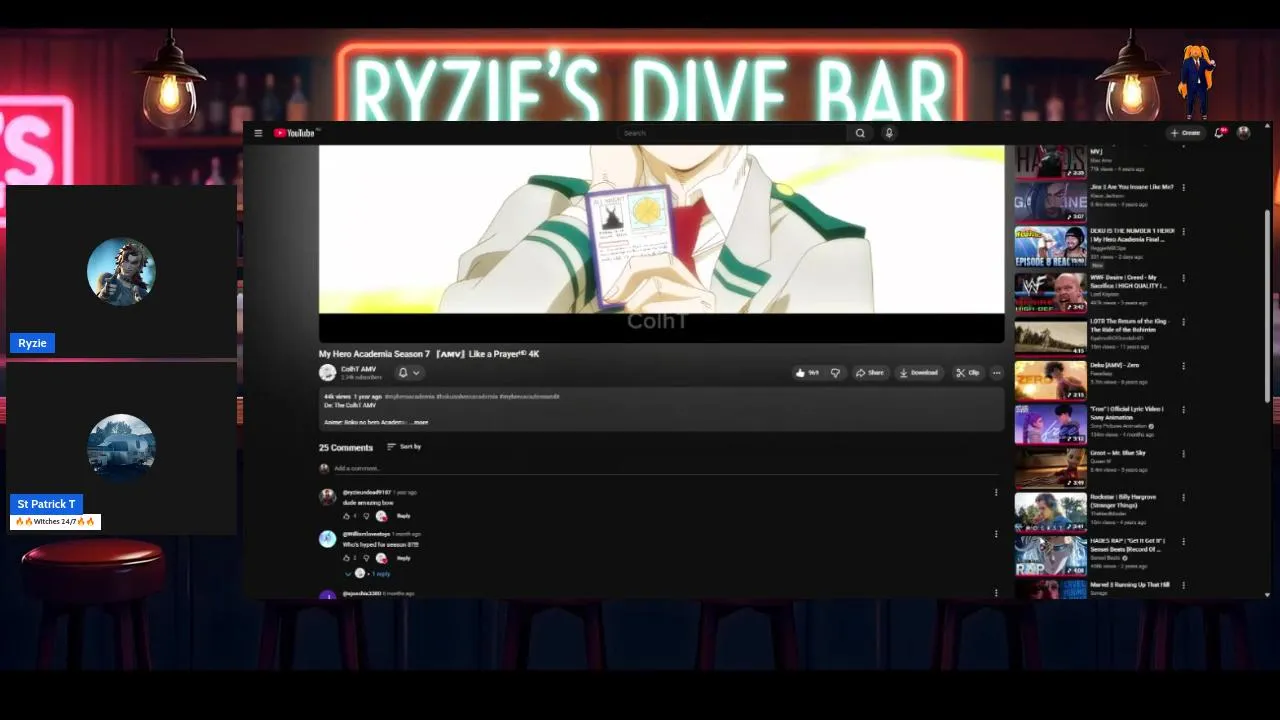The height and width of the screenshot is (720, 1280).
Task: Open the WWE Desire Creed My Sacrifice thumbnail
Action: click(1050, 292)
